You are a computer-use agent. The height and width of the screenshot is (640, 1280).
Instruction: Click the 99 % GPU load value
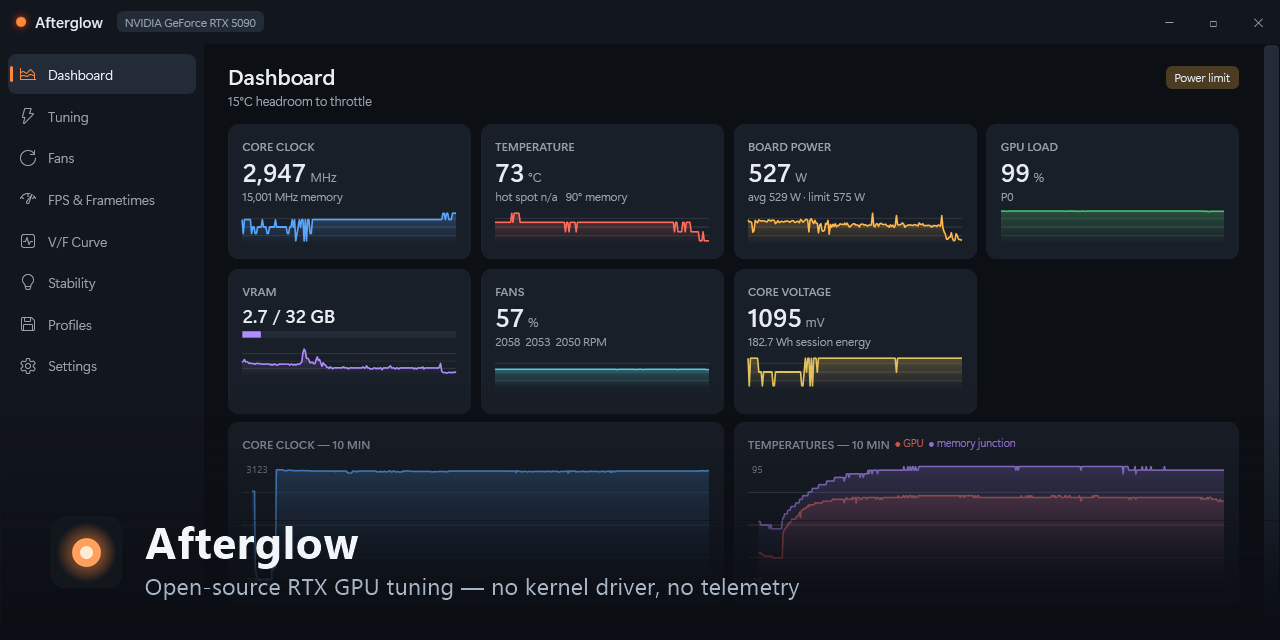1022,174
